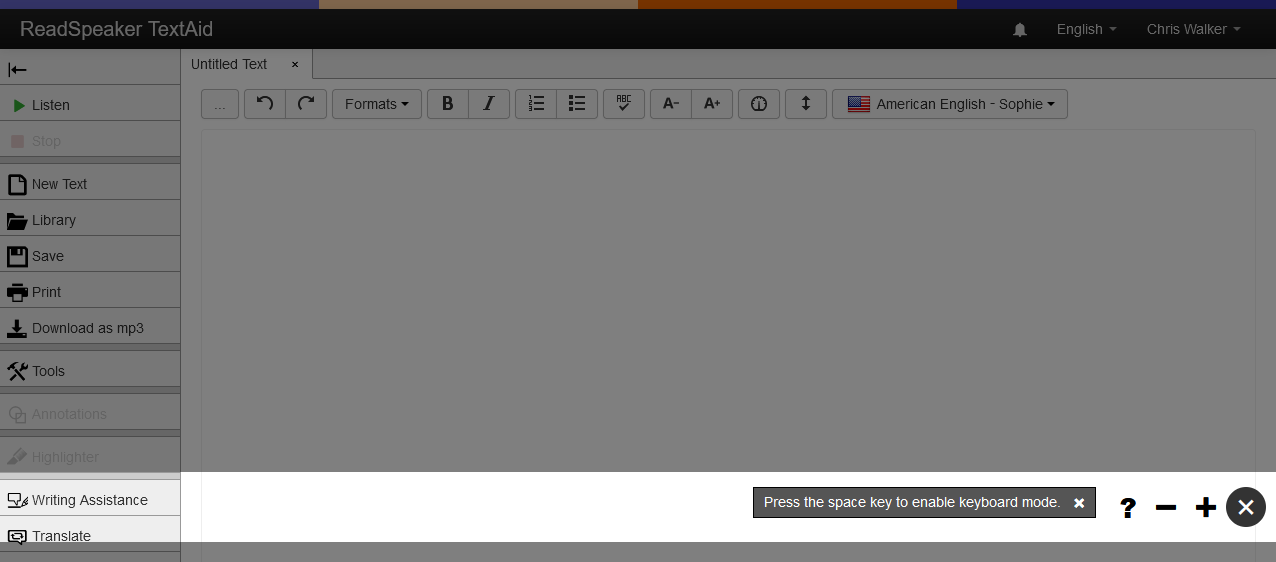
Task: Show more toolbar options with ellipsis button
Action: tap(220, 104)
